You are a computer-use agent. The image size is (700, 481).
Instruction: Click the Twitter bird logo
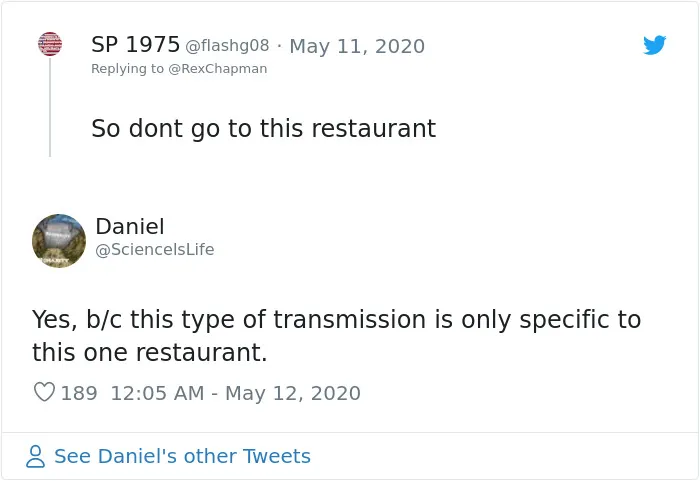pyautogui.click(x=654, y=45)
